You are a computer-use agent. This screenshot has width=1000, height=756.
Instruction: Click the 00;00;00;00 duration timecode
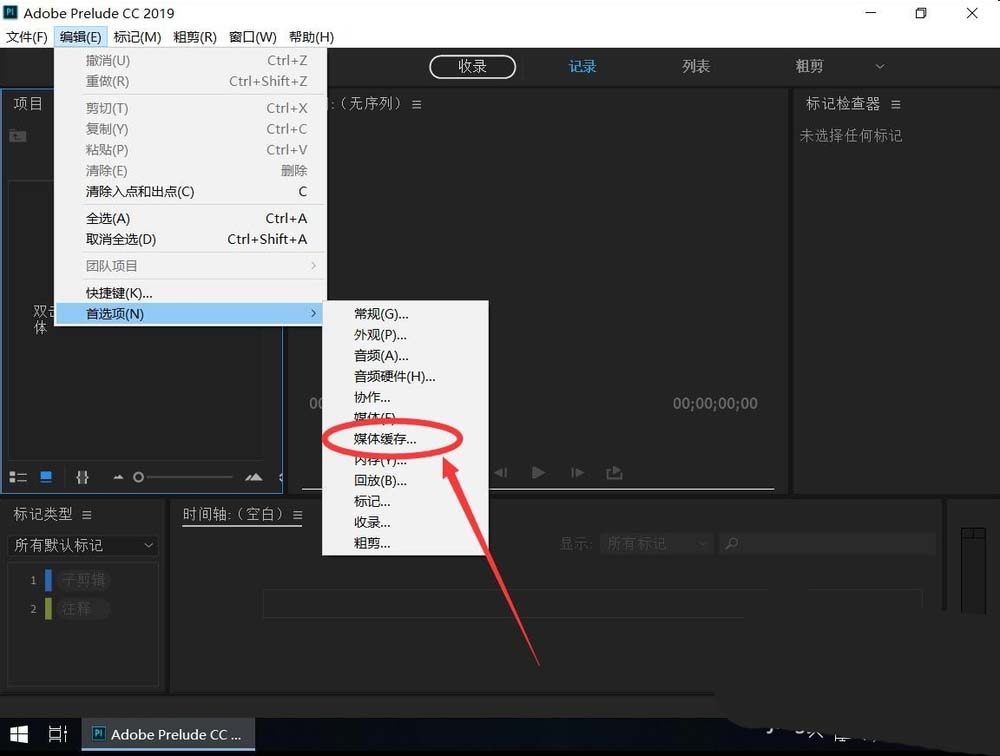[715, 403]
